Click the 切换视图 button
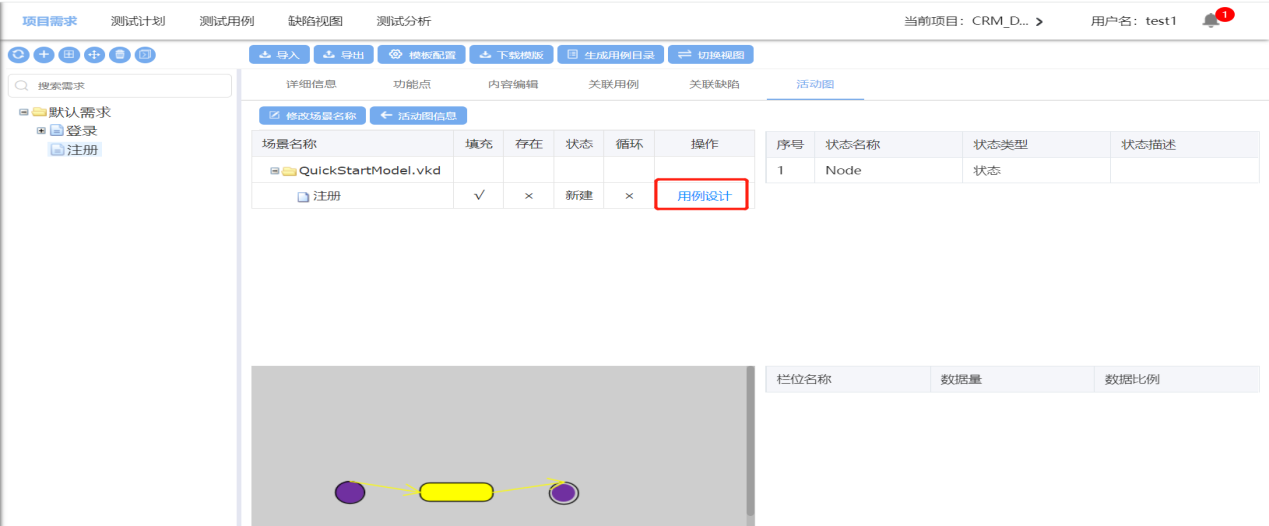This screenshot has height=526, width=1269. [x=711, y=55]
